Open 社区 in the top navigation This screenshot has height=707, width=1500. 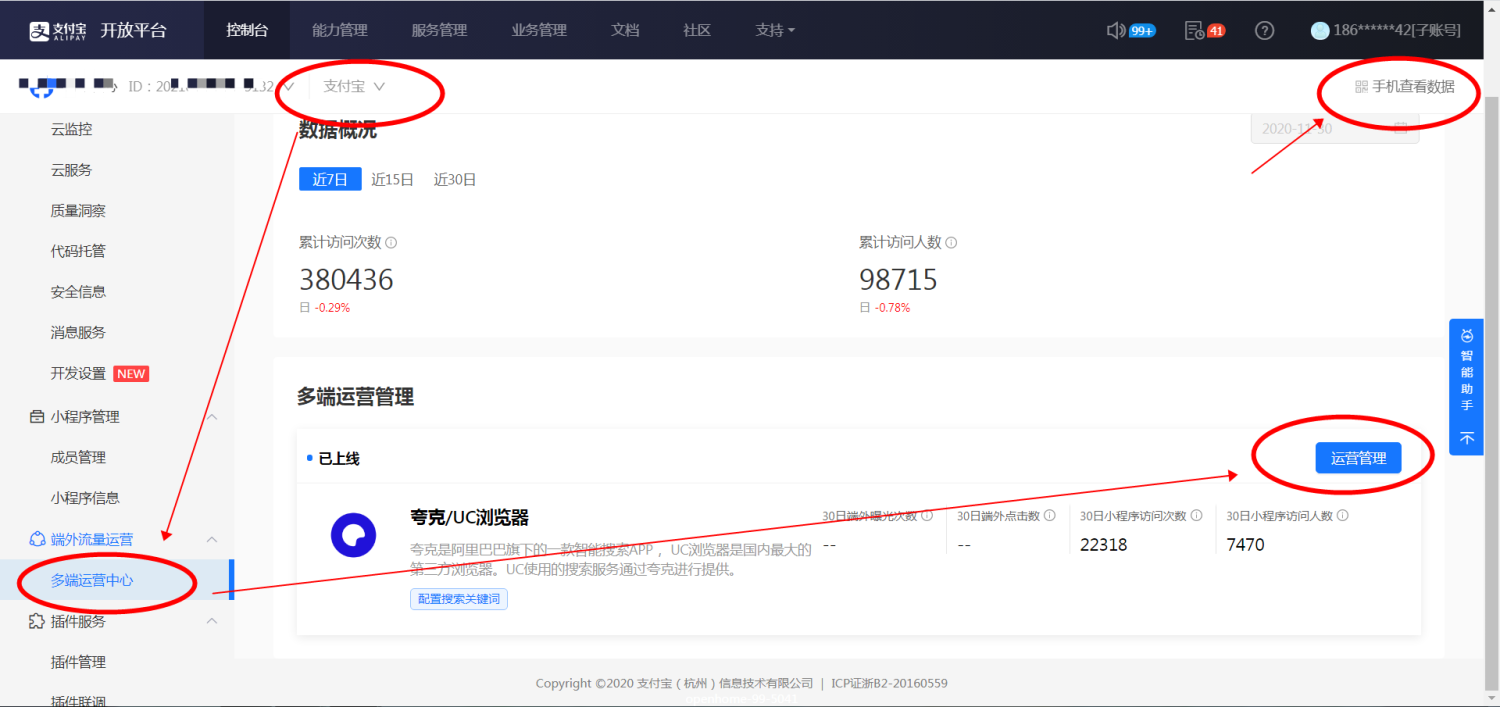pyautogui.click(x=697, y=30)
